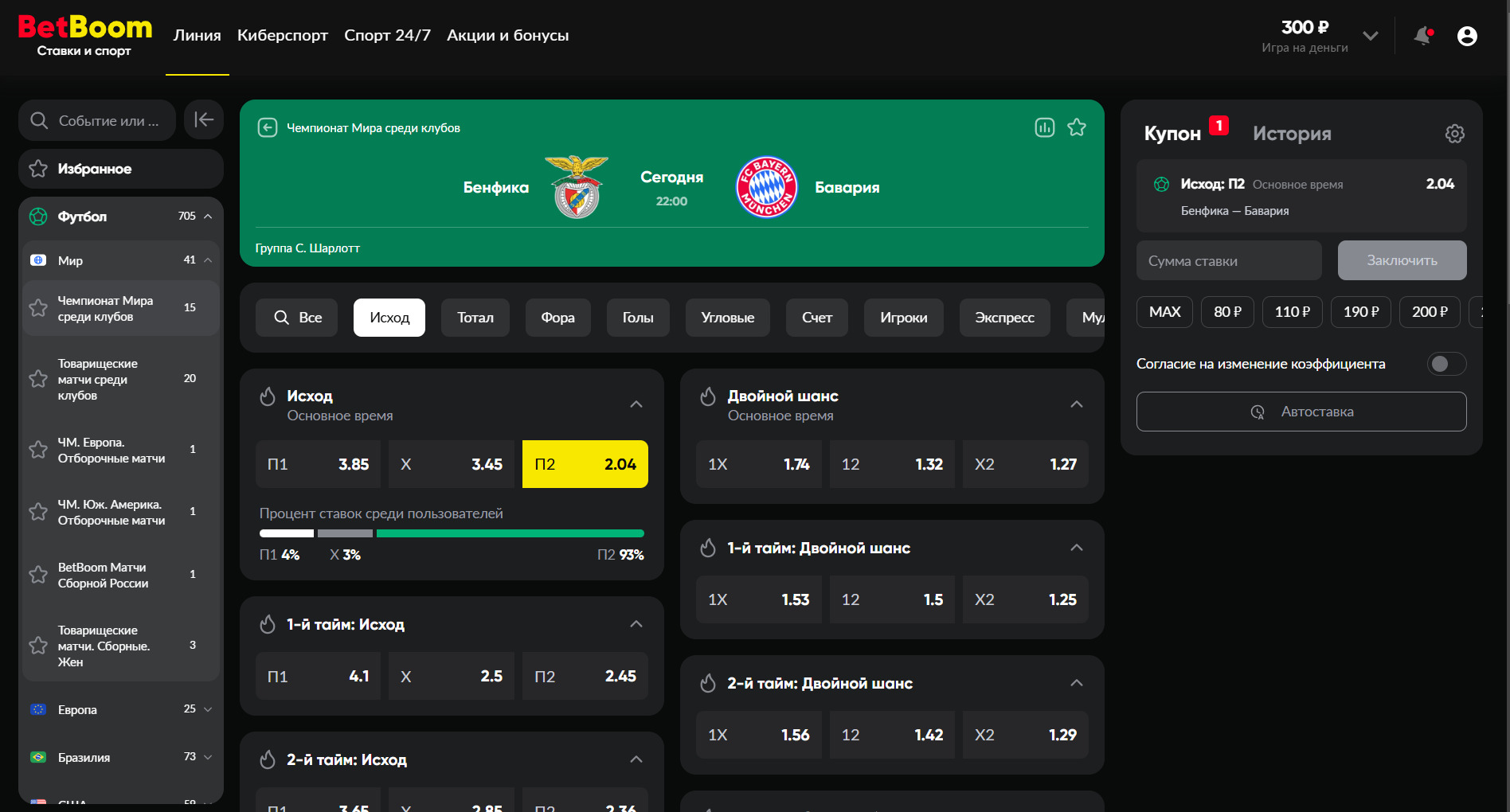1510x812 pixels.
Task: Favorite Товарищеские матчи среди клубов with star
Action: click(x=38, y=379)
